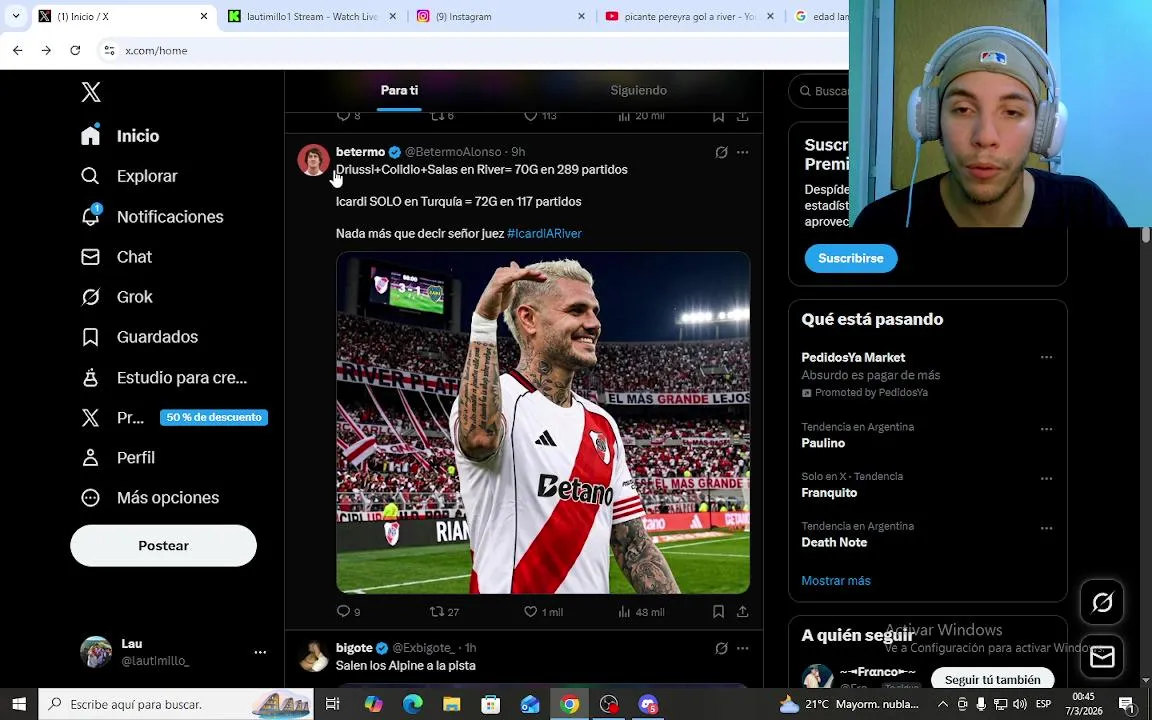Switch to picante pereyra YouTube tab
1152x720 pixels.
coord(691,16)
